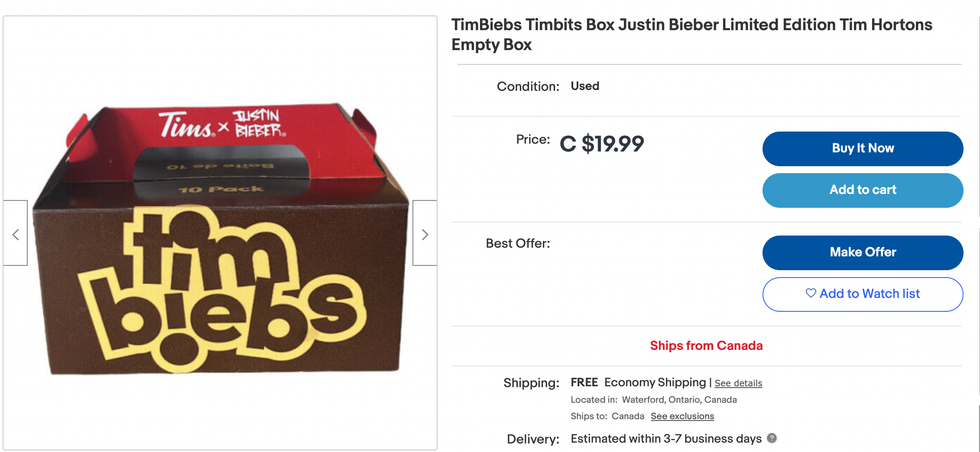Click the Make Offer button
This screenshot has height=452, width=980.
coord(862,252)
